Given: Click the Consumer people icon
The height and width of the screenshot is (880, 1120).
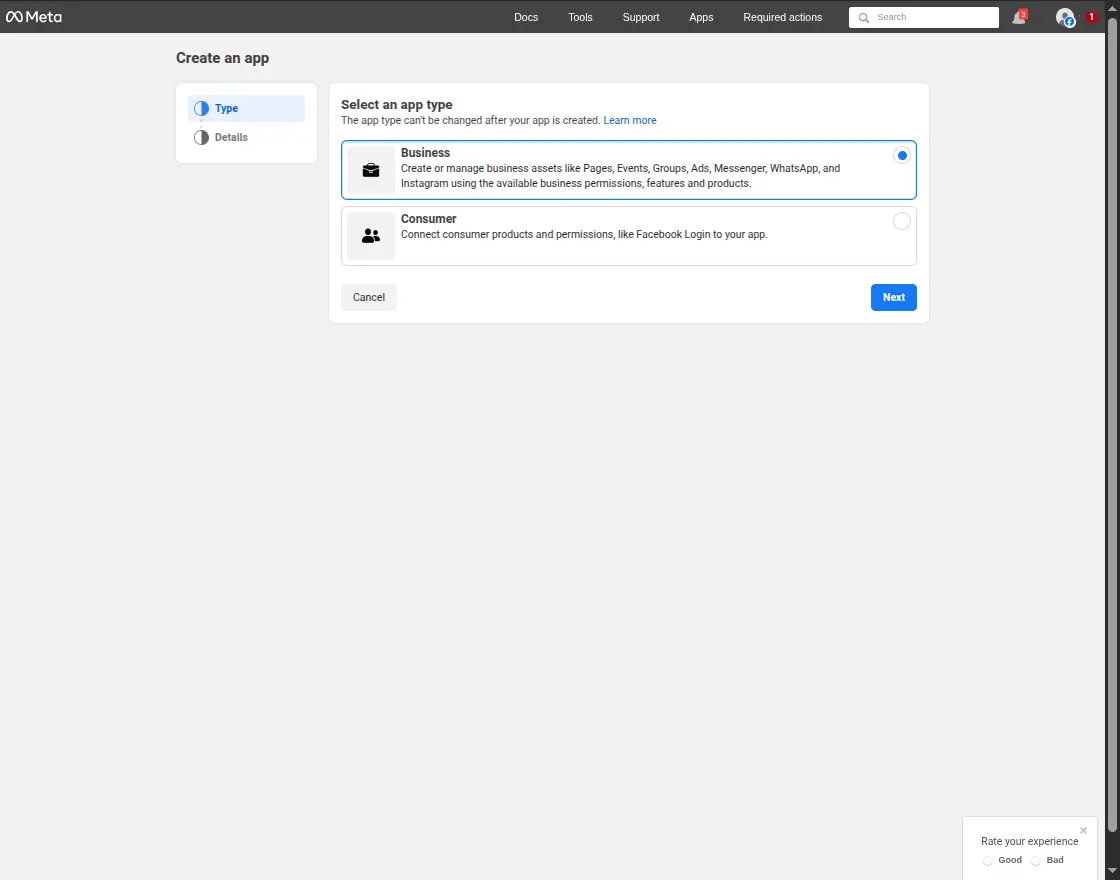Looking at the screenshot, I should 370,235.
